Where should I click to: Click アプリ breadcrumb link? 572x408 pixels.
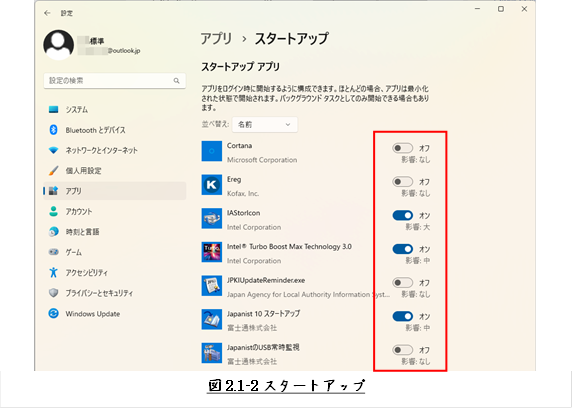216,39
